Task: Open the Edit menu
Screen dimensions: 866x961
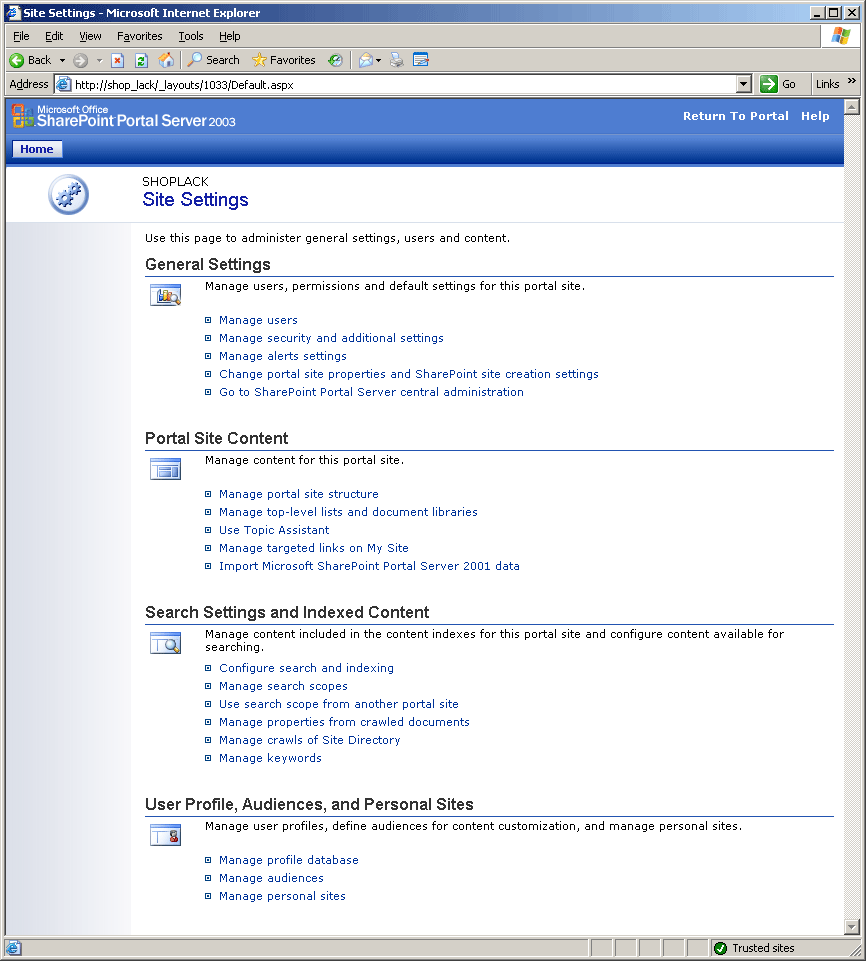Action: point(54,36)
